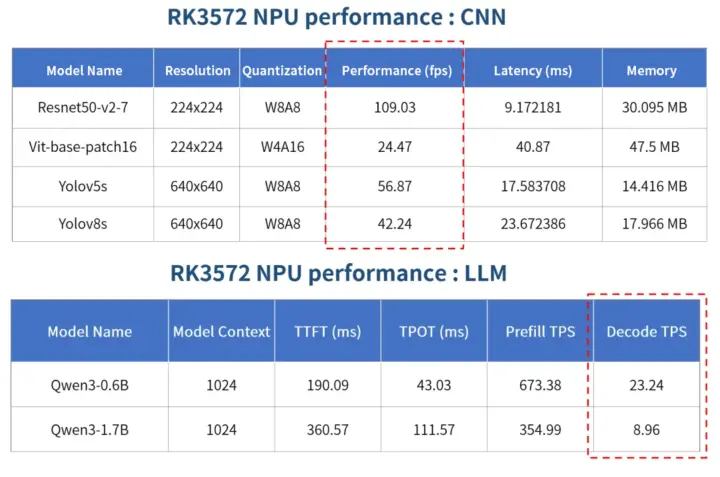
Task: Select the '43.03' TPOT value
Action: tap(434, 385)
